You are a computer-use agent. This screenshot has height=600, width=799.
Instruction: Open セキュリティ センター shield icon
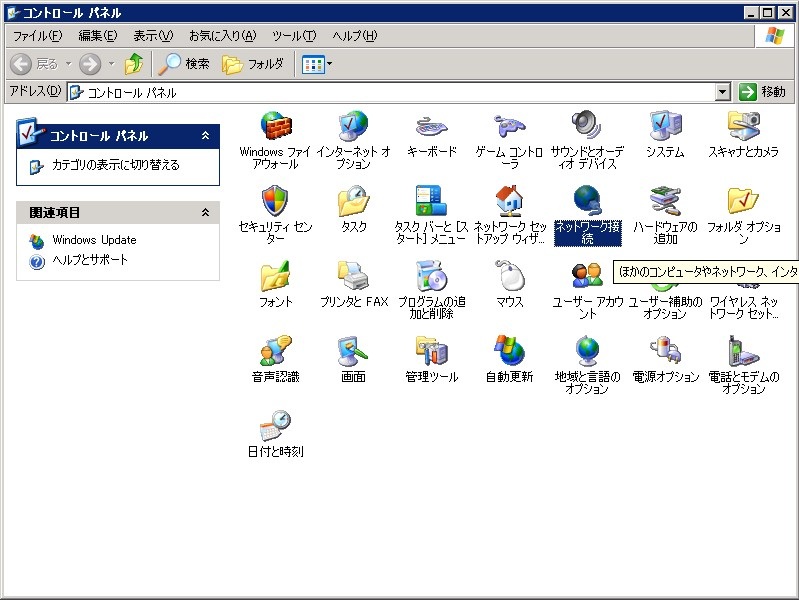(276, 201)
